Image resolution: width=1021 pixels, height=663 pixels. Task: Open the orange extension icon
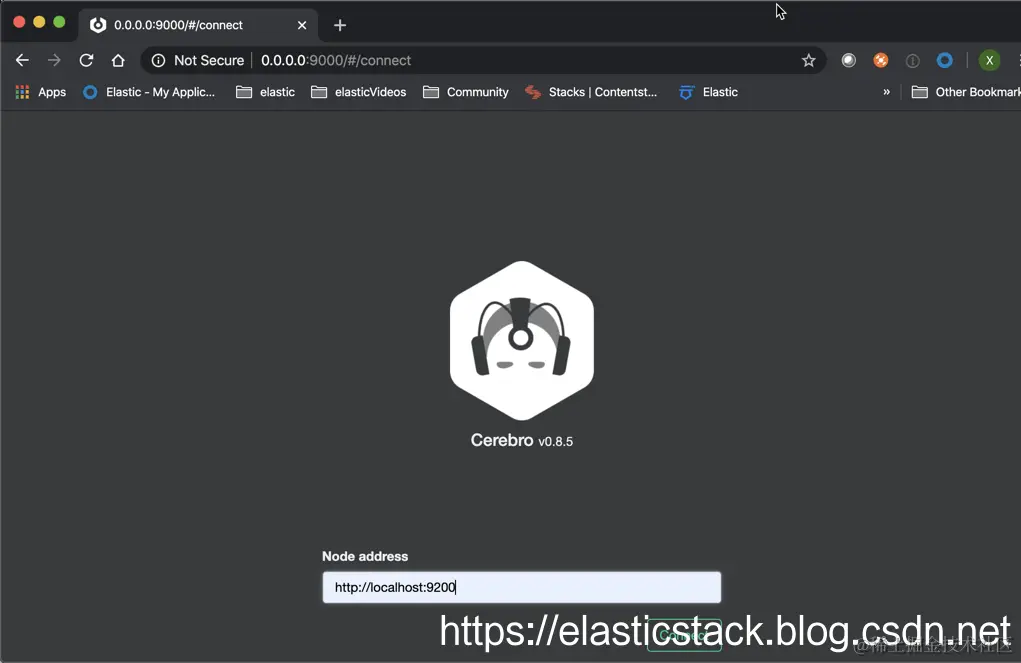[x=880, y=61]
